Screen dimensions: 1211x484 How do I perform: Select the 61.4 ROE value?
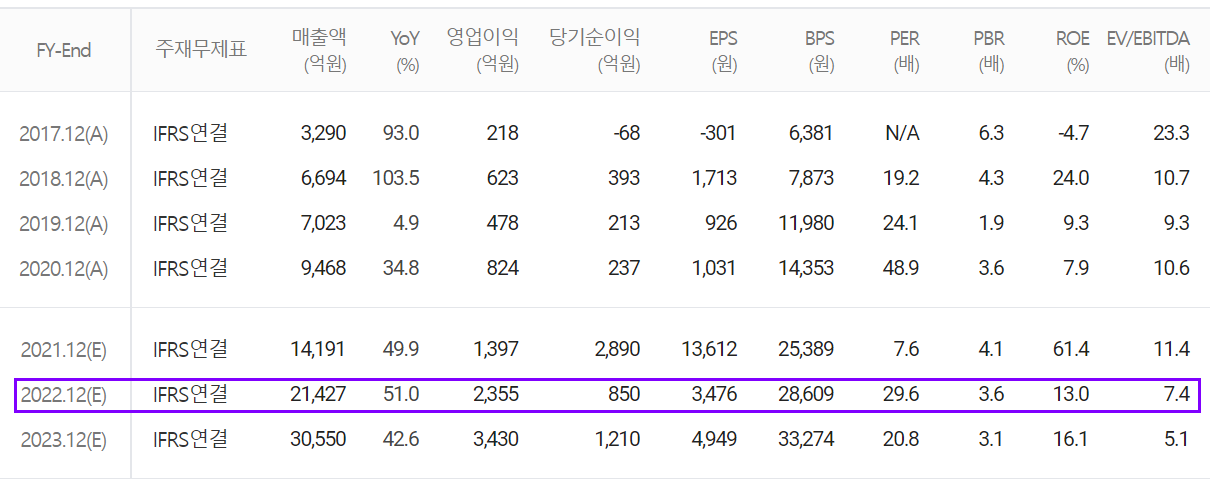pyautogui.click(x=1072, y=349)
